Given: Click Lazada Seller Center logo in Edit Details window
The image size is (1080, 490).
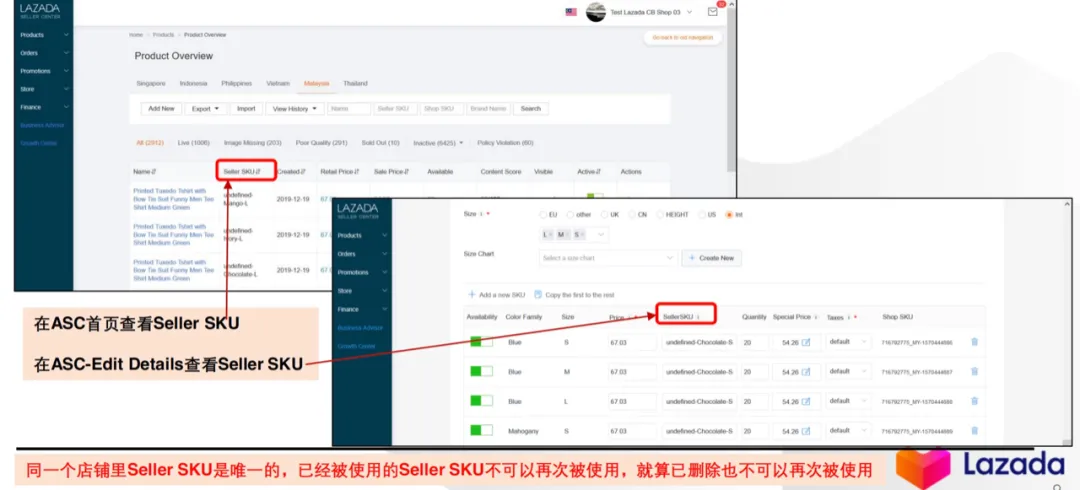Looking at the screenshot, I should point(357,210).
